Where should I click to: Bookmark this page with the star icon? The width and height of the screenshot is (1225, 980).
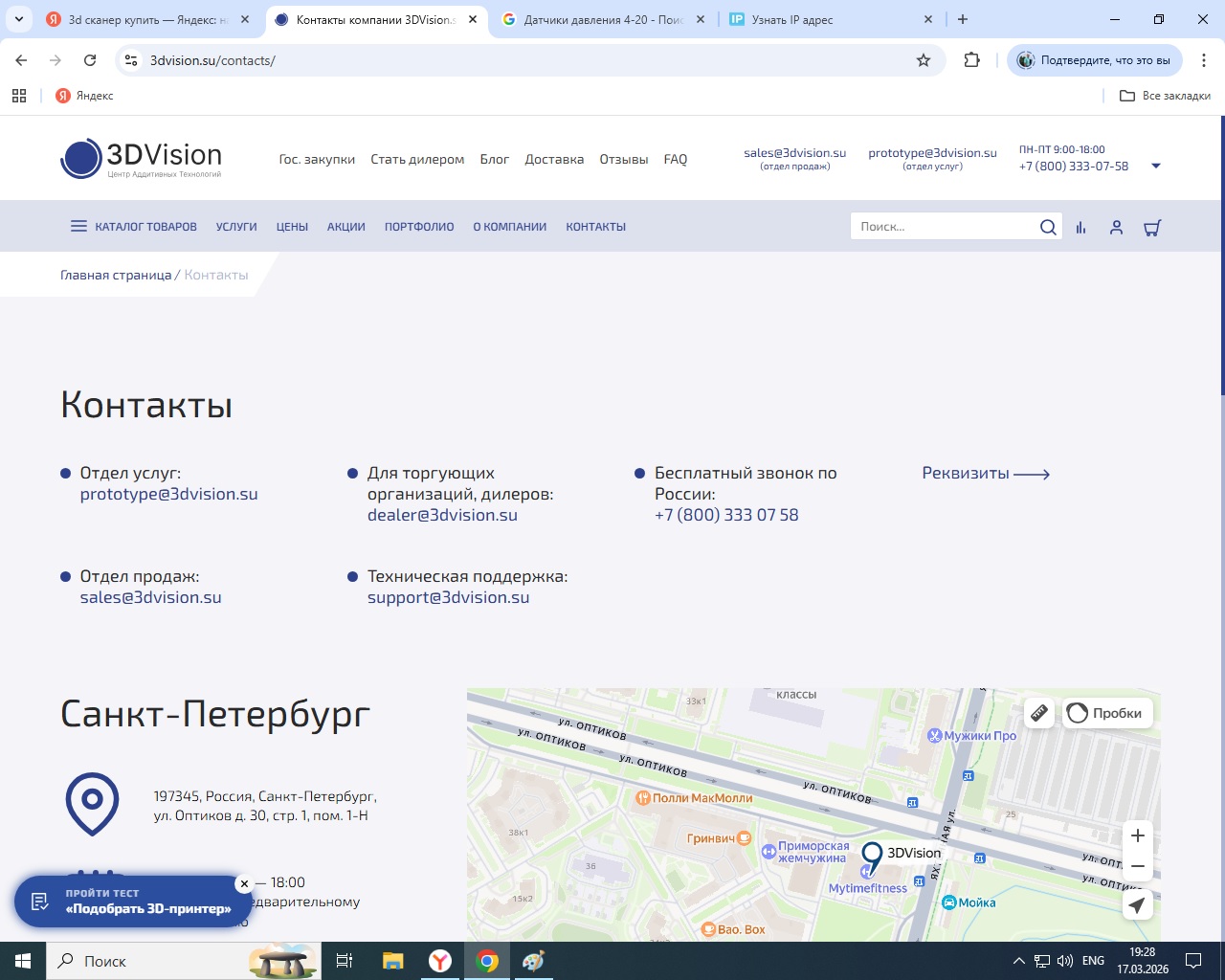[924, 60]
